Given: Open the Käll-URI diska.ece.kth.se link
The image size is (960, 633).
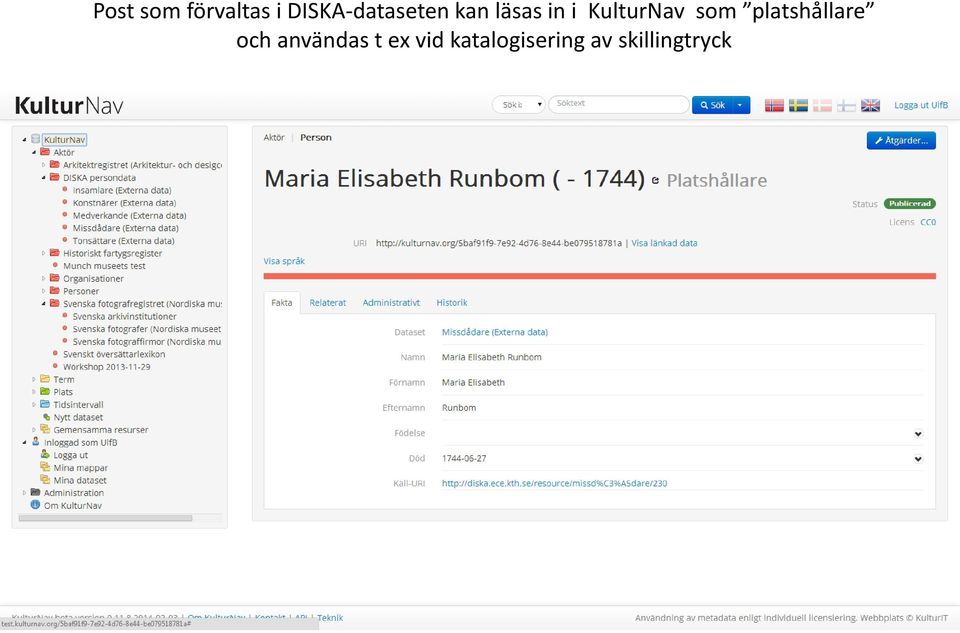Looking at the screenshot, I should click(555, 483).
